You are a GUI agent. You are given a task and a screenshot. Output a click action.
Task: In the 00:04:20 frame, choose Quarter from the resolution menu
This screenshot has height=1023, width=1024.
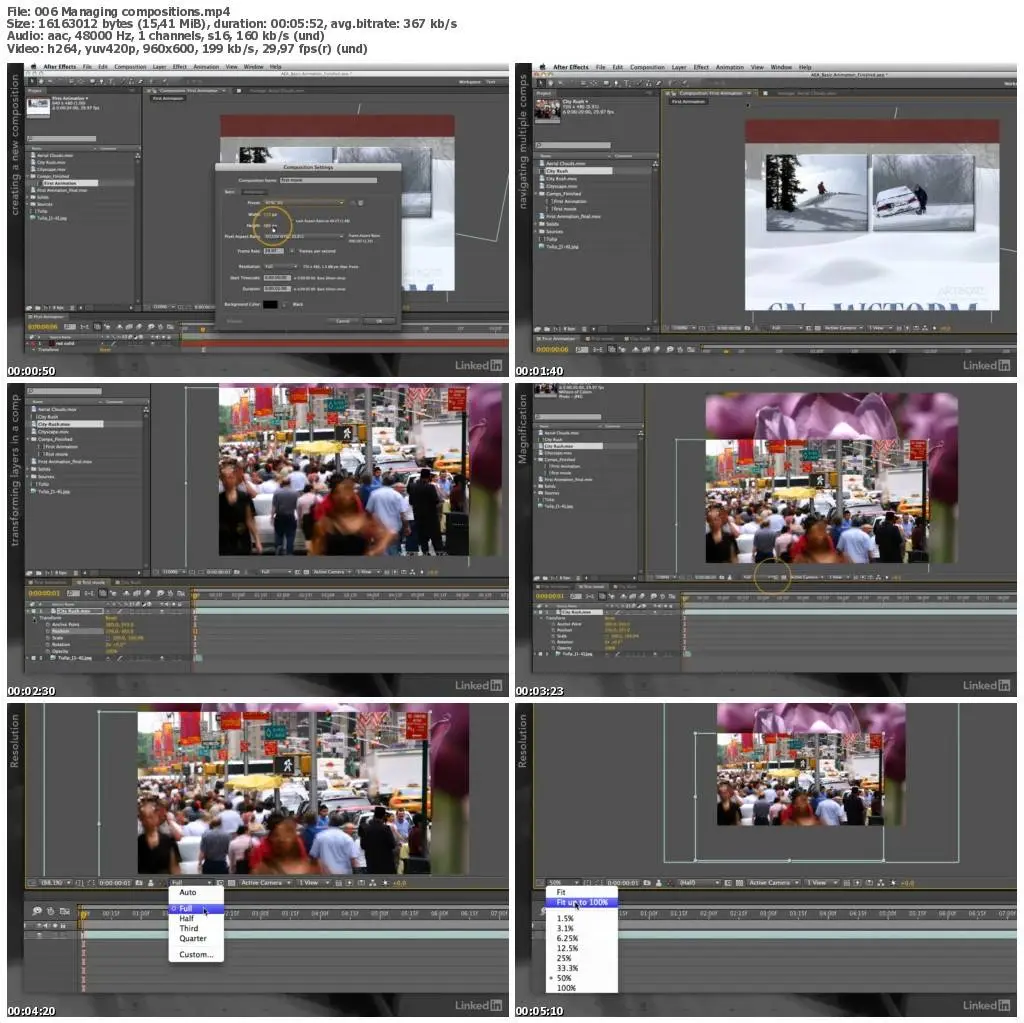[x=196, y=939]
